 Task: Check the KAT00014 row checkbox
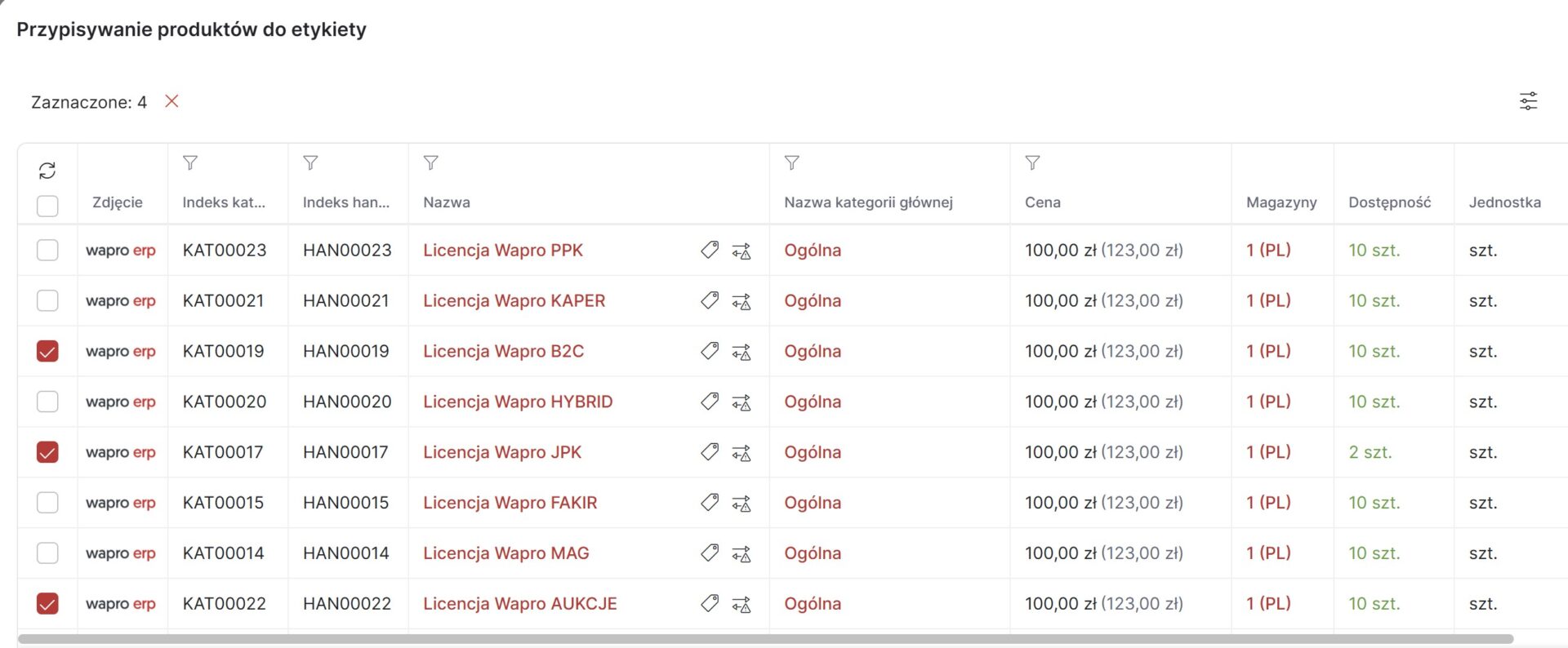pyautogui.click(x=47, y=553)
